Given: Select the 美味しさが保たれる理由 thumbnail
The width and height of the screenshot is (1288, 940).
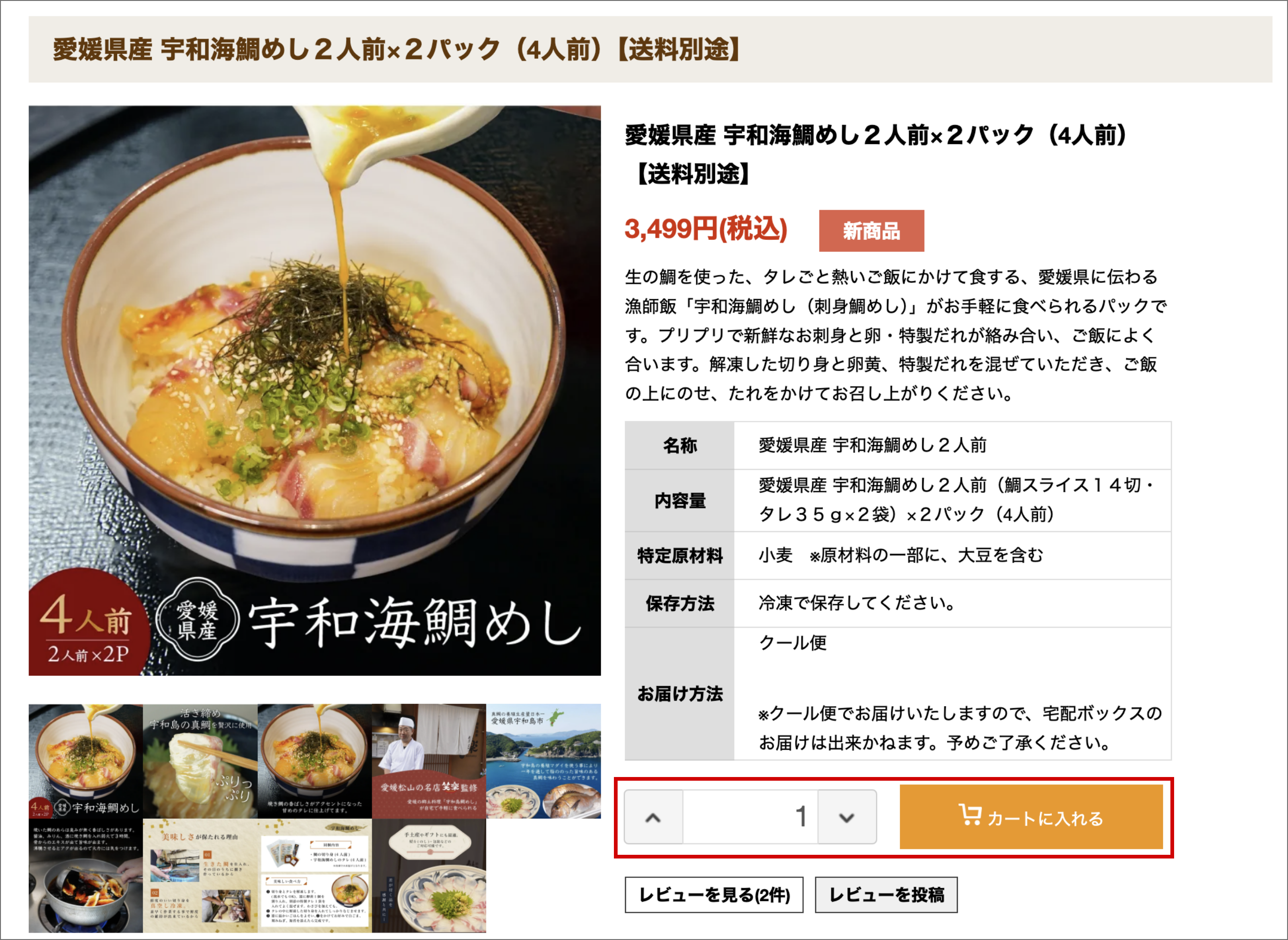Looking at the screenshot, I should click(200, 876).
